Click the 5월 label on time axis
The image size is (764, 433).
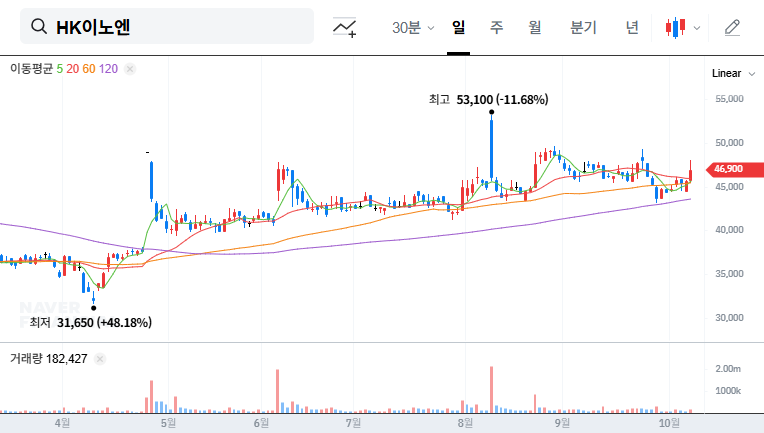[168, 423]
